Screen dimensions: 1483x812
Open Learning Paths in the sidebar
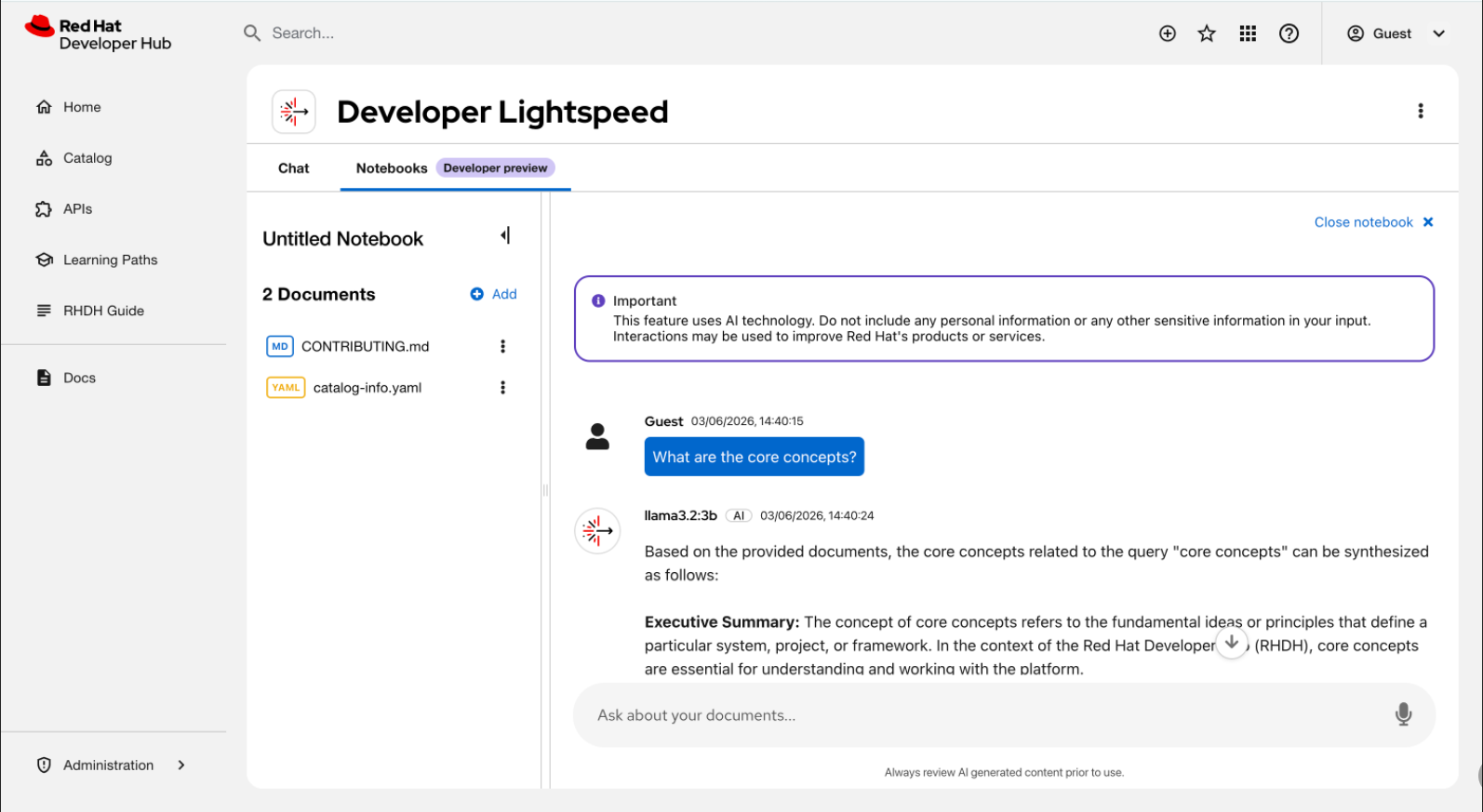click(113, 260)
